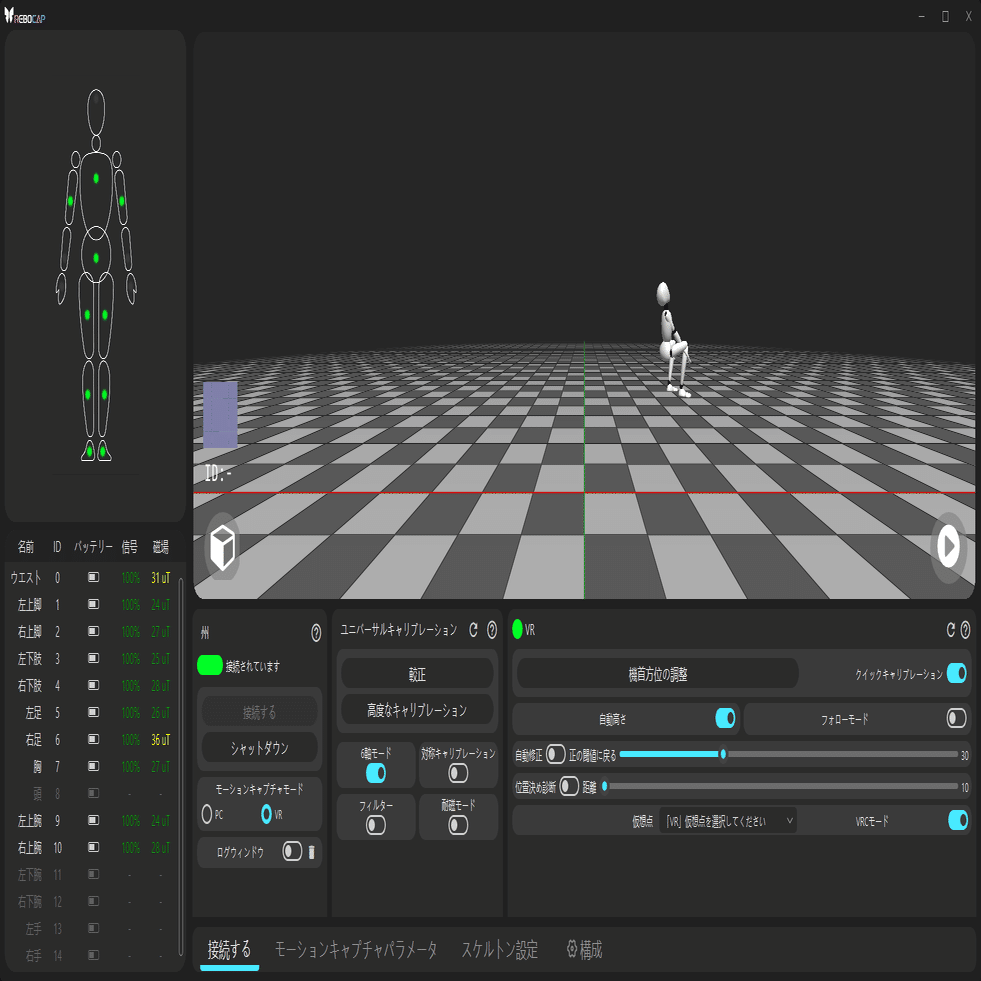Select the PC motion capture mode

click(x=208, y=814)
